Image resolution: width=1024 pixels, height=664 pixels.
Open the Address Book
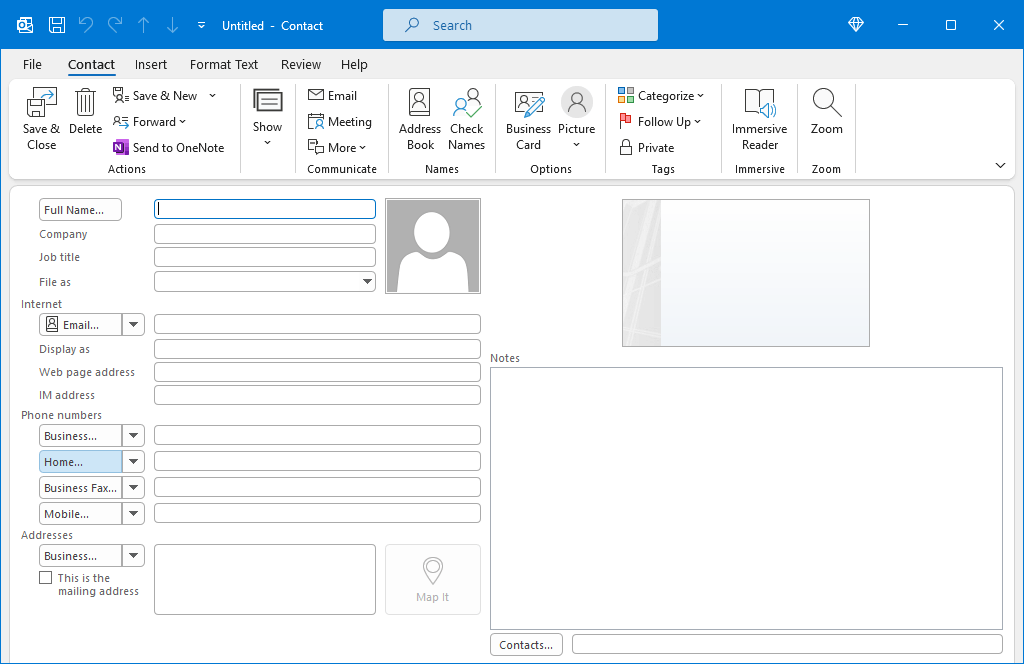coord(420,120)
